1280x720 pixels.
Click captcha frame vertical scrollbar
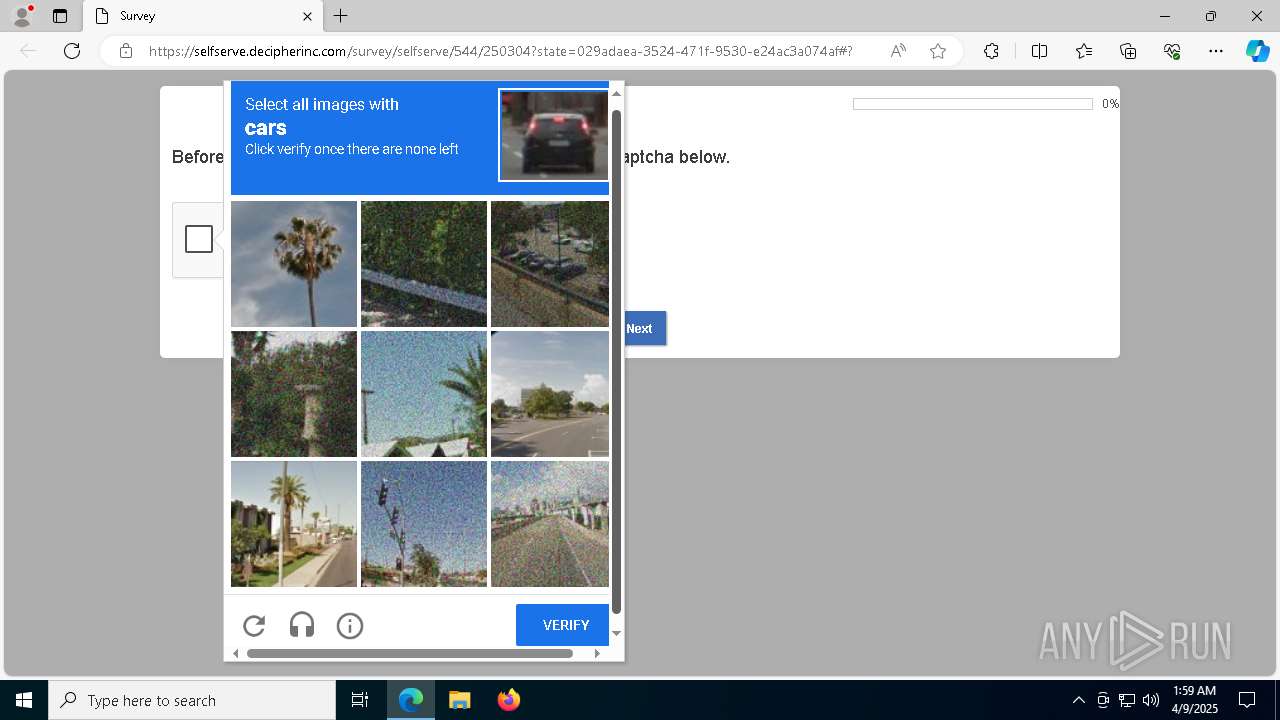617,362
